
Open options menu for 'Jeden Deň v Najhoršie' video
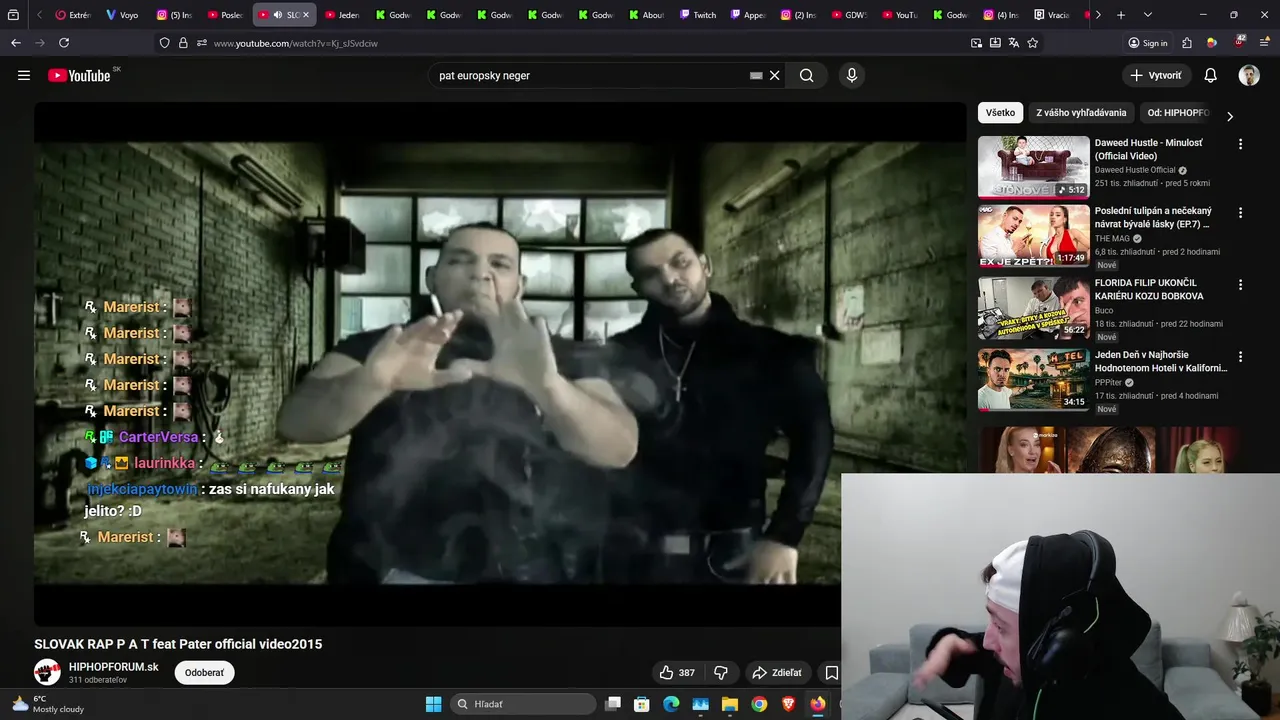(x=1240, y=357)
